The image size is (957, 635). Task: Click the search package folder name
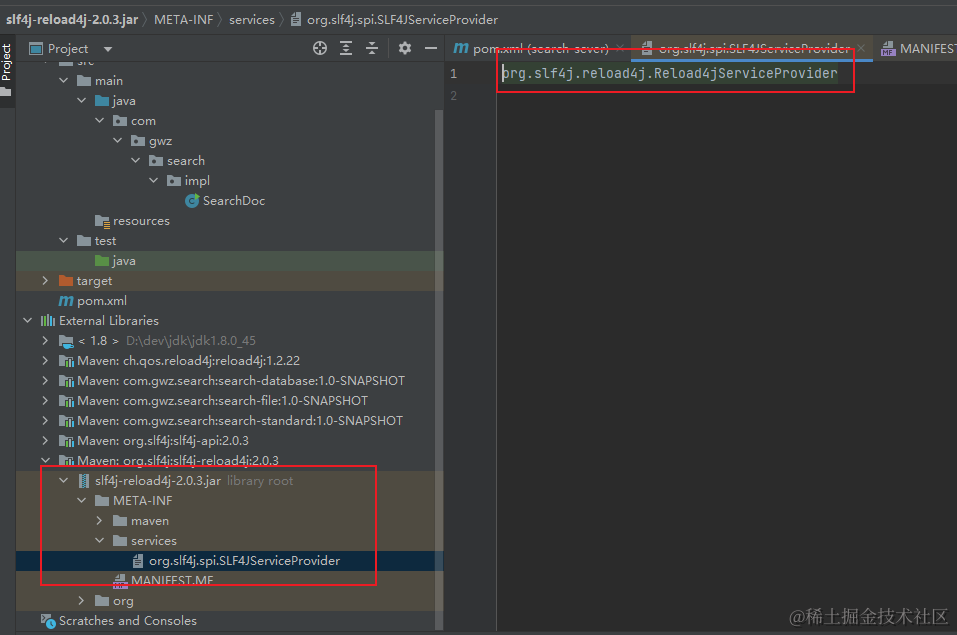tap(186, 161)
